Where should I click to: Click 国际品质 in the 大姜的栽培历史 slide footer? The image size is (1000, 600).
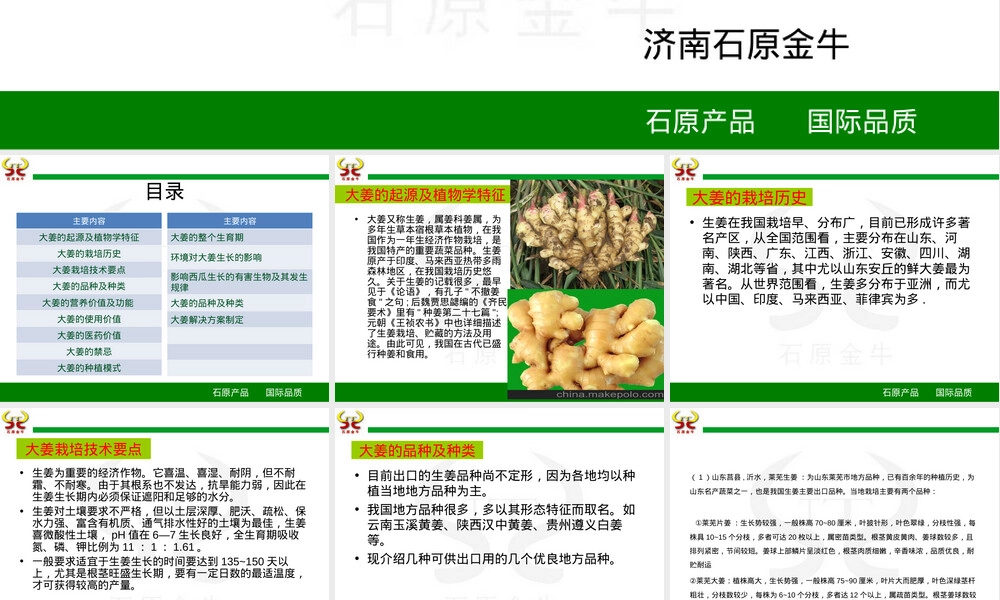pyautogui.click(x=954, y=393)
